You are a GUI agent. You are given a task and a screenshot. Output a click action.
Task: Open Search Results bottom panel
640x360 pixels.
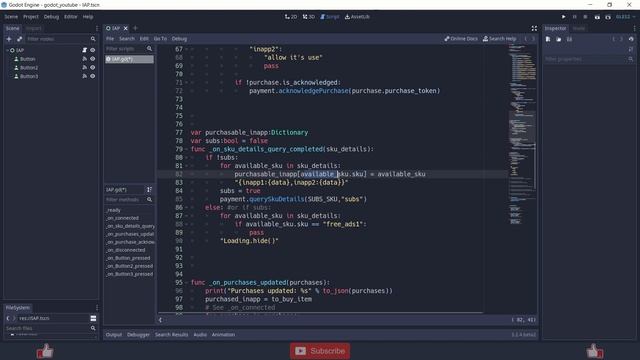coord(171,335)
